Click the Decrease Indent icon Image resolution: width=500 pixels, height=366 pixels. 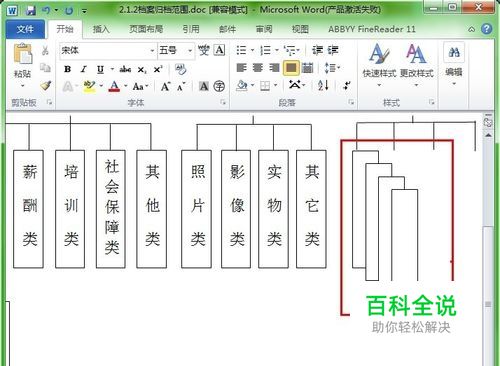[x=317, y=50]
